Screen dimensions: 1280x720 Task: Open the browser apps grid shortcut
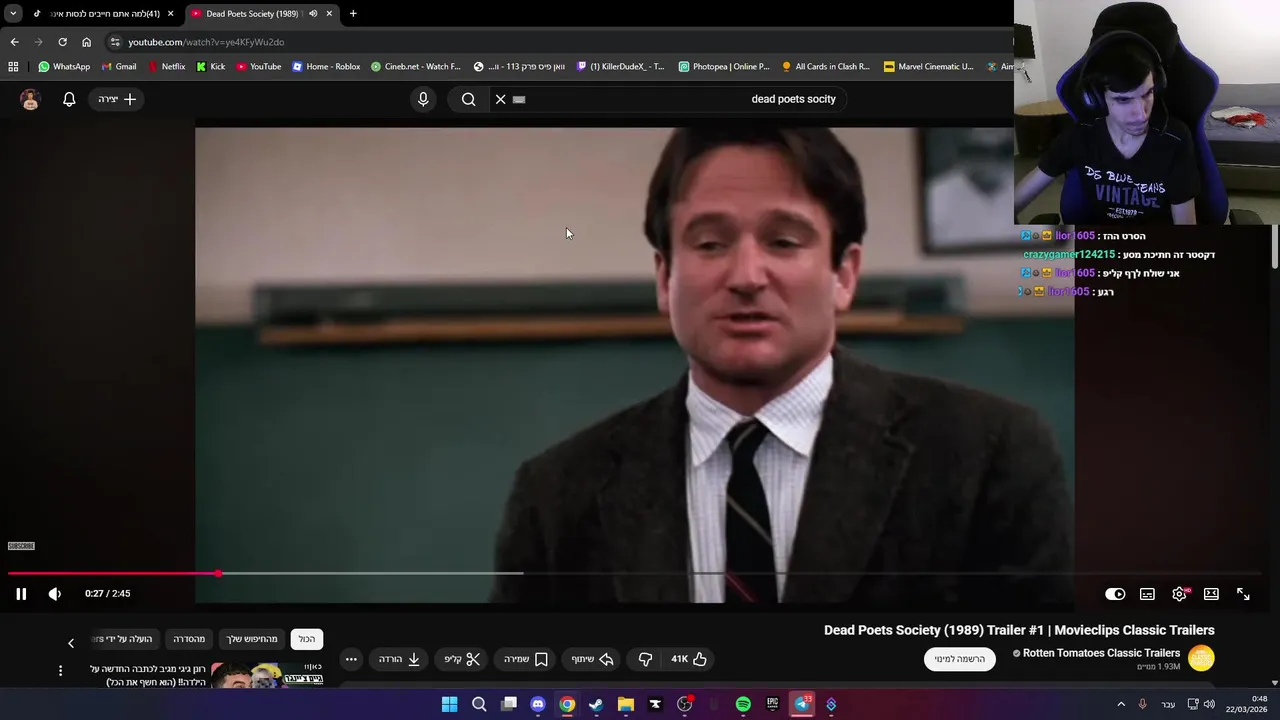13,67
